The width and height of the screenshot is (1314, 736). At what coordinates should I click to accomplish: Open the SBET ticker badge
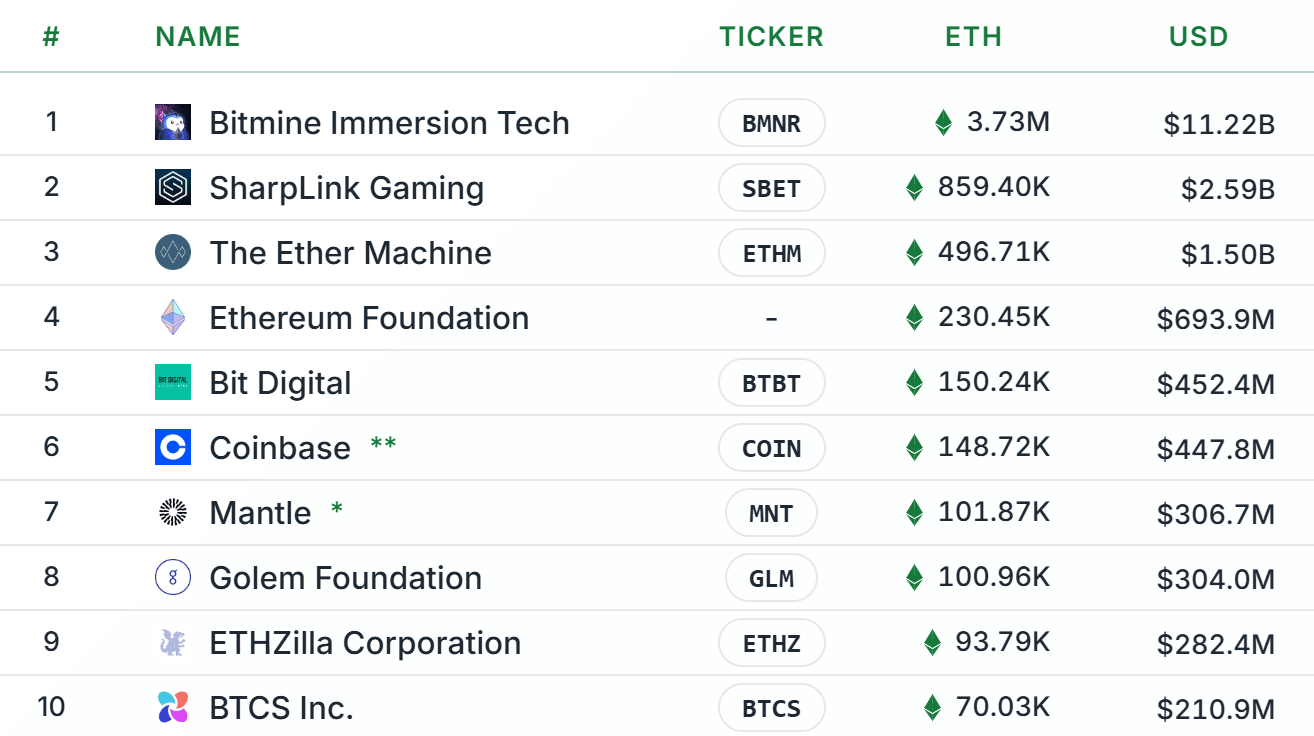tap(771, 187)
